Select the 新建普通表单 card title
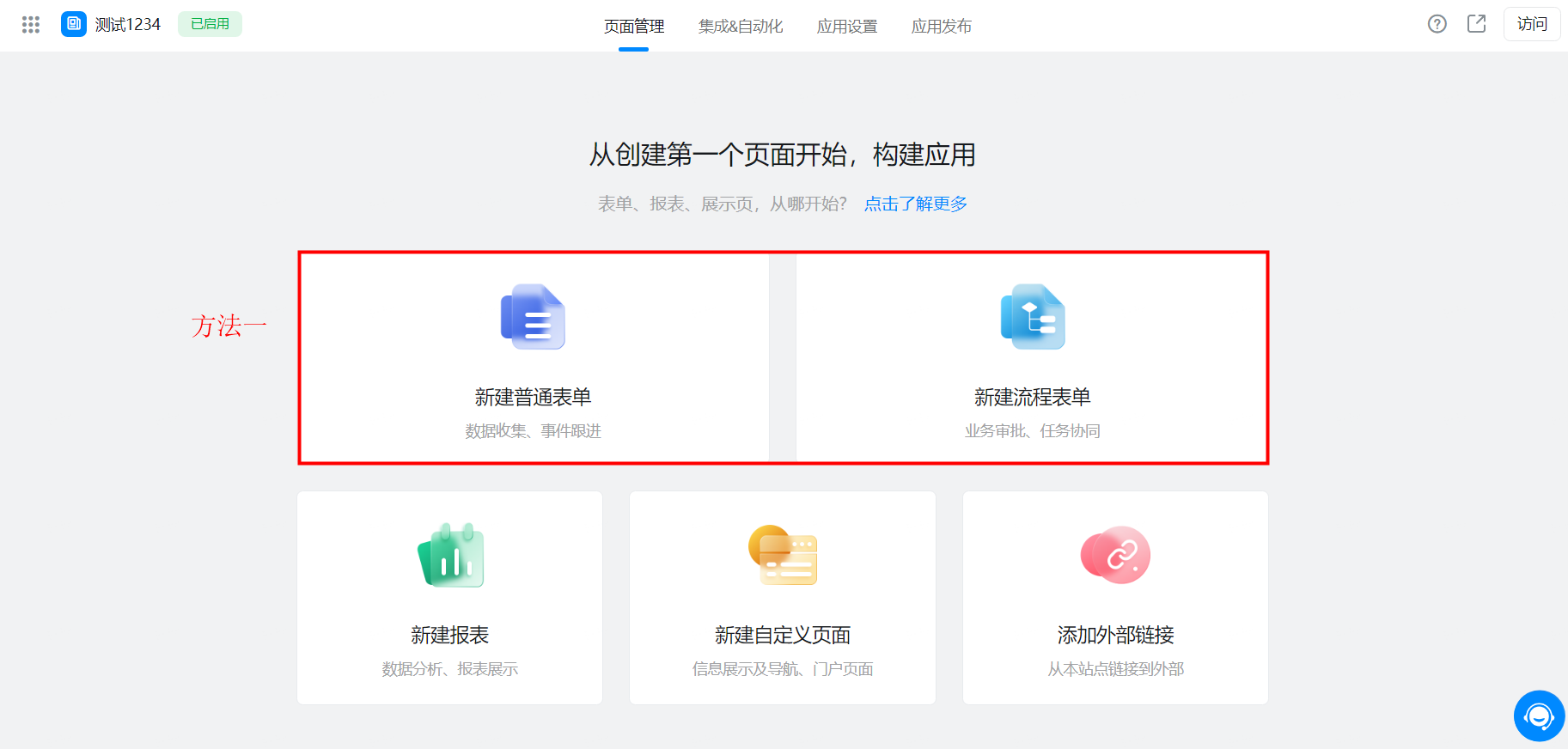Image resolution: width=1568 pixels, height=749 pixels. click(x=533, y=397)
